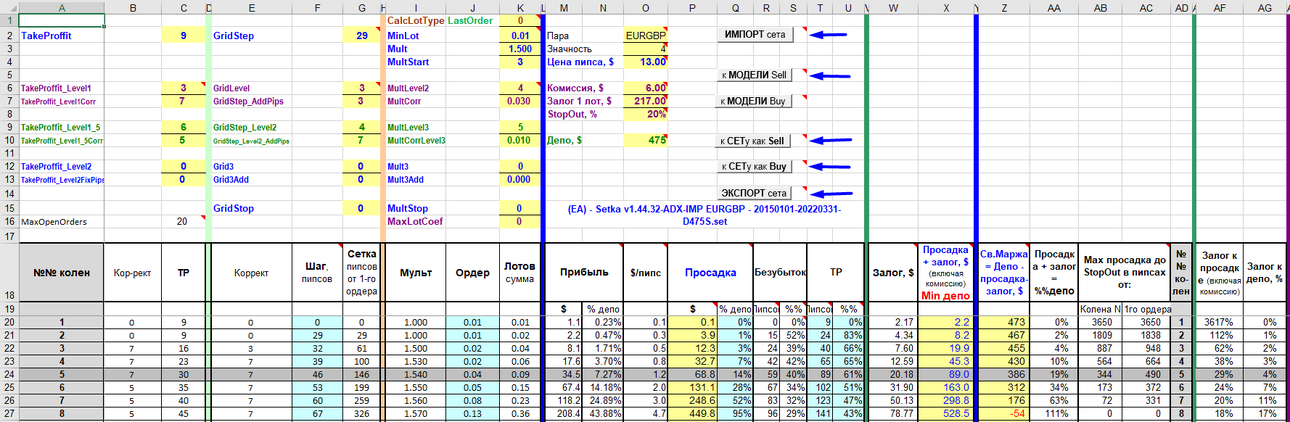Screen dimensions: 1290x422
Task: Click the MaxLotCoef label cell
Action: 414,221
